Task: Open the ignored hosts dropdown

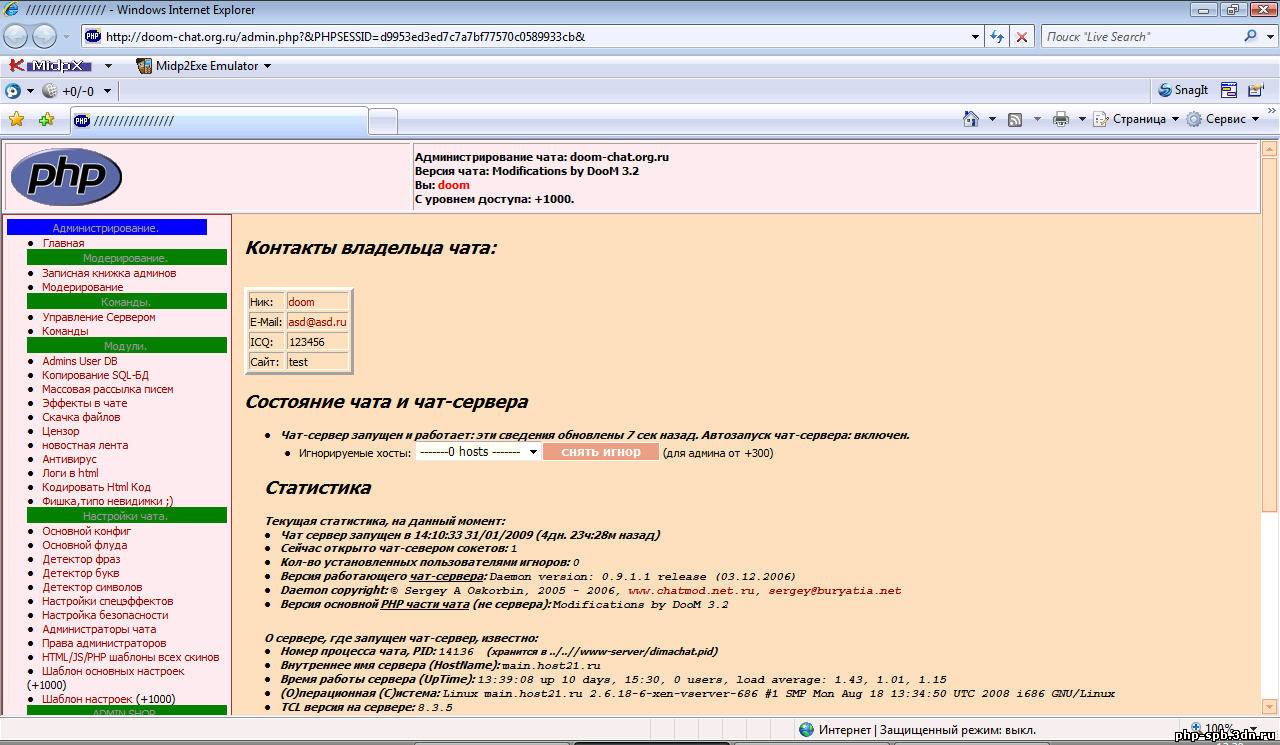Action: [x=479, y=452]
